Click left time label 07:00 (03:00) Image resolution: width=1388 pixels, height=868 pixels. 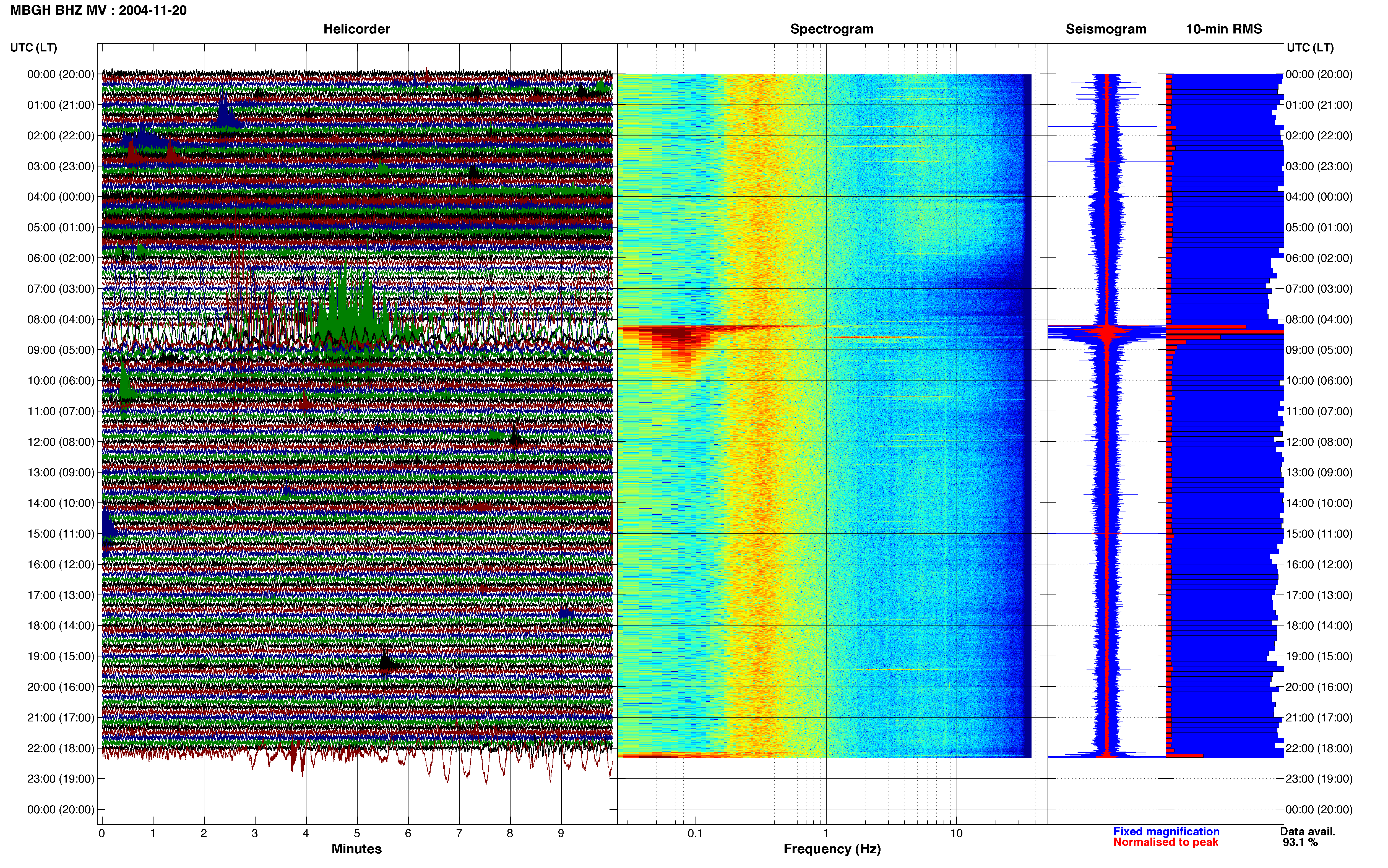click(x=61, y=289)
